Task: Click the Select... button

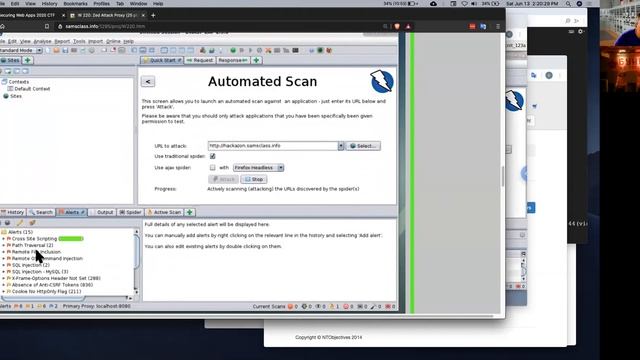Action: coord(363,146)
